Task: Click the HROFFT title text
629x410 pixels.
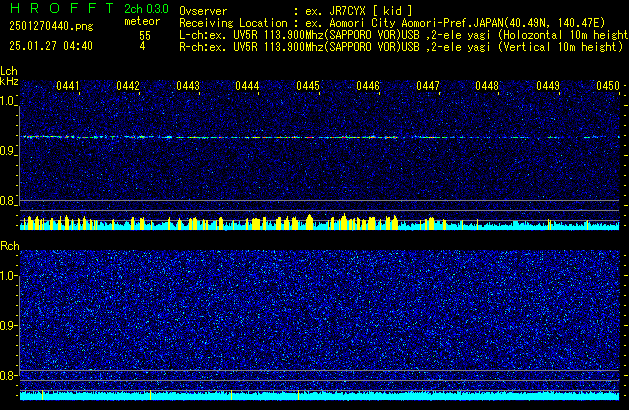Action: (x=62, y=8)
